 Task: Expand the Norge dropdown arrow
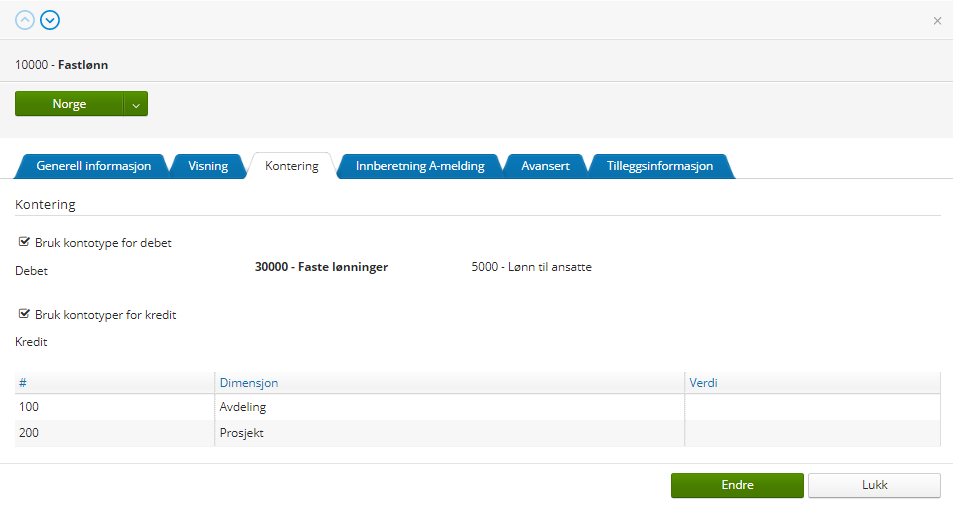coord(136,105)
